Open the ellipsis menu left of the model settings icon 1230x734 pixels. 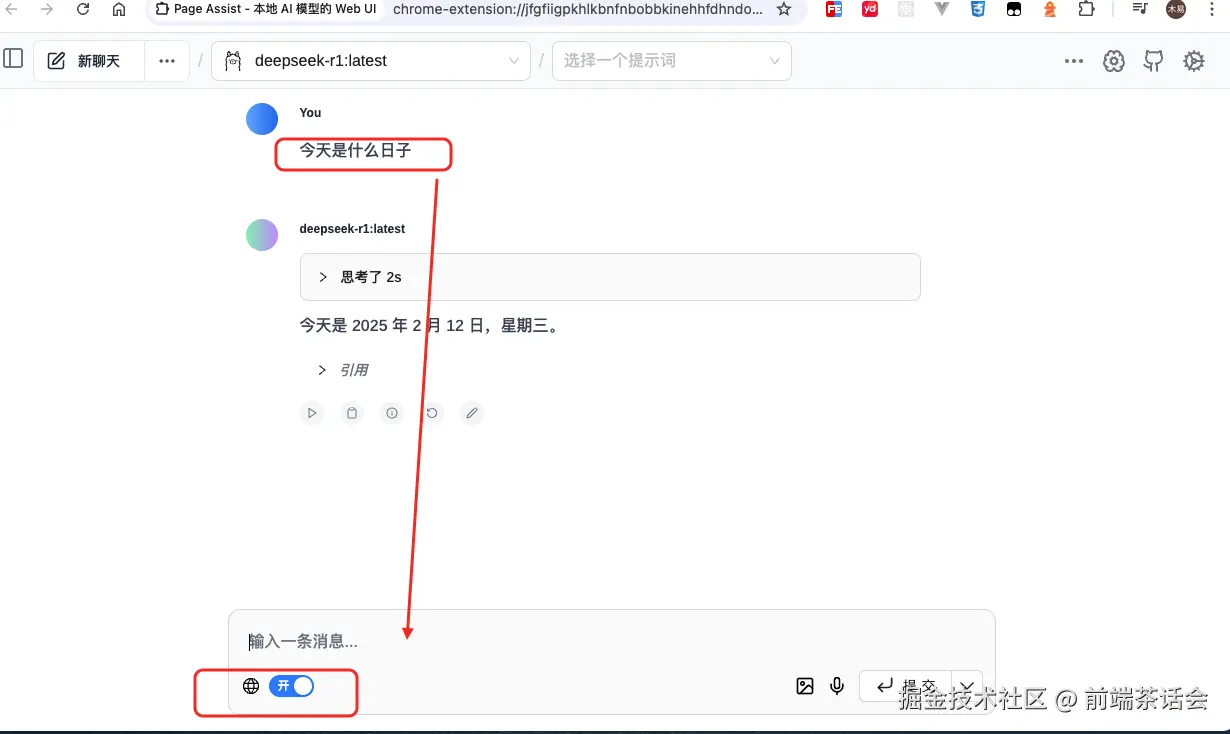pos(1074,61)
